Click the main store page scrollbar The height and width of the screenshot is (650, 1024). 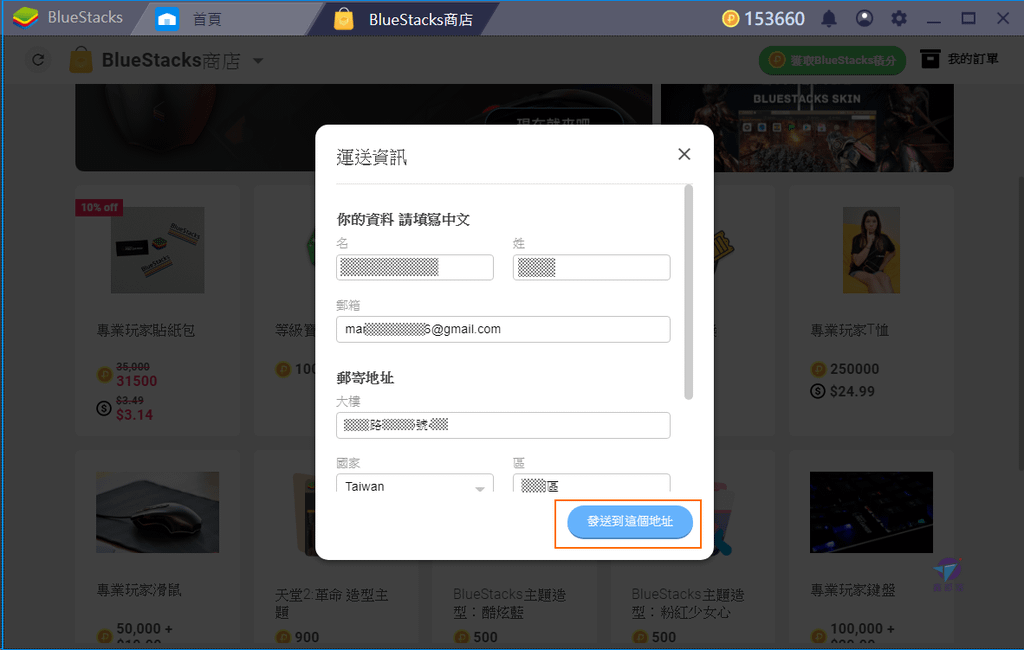click(1020, 323)
